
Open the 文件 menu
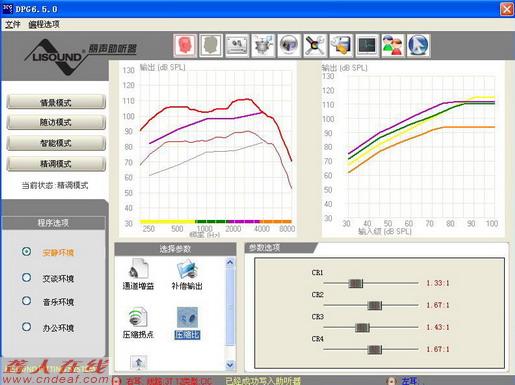[13, 24]
